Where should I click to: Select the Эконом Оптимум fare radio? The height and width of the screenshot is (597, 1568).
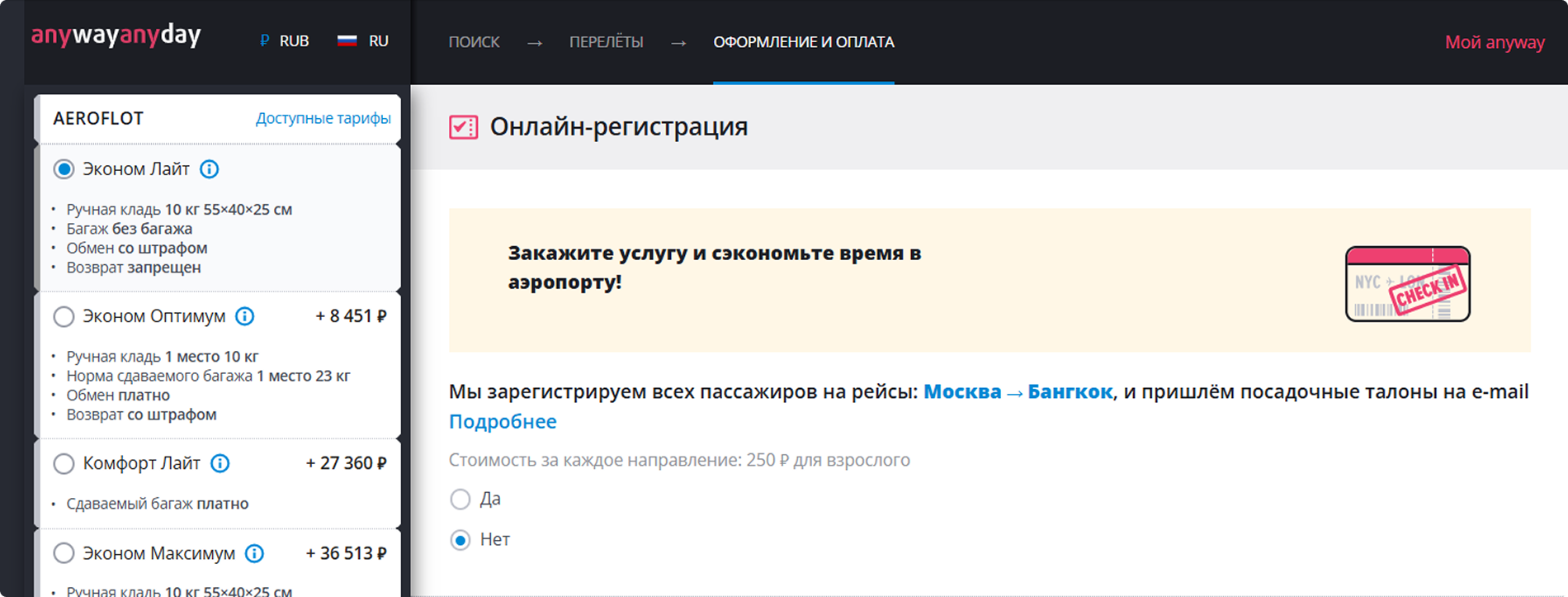click(64, 316)
